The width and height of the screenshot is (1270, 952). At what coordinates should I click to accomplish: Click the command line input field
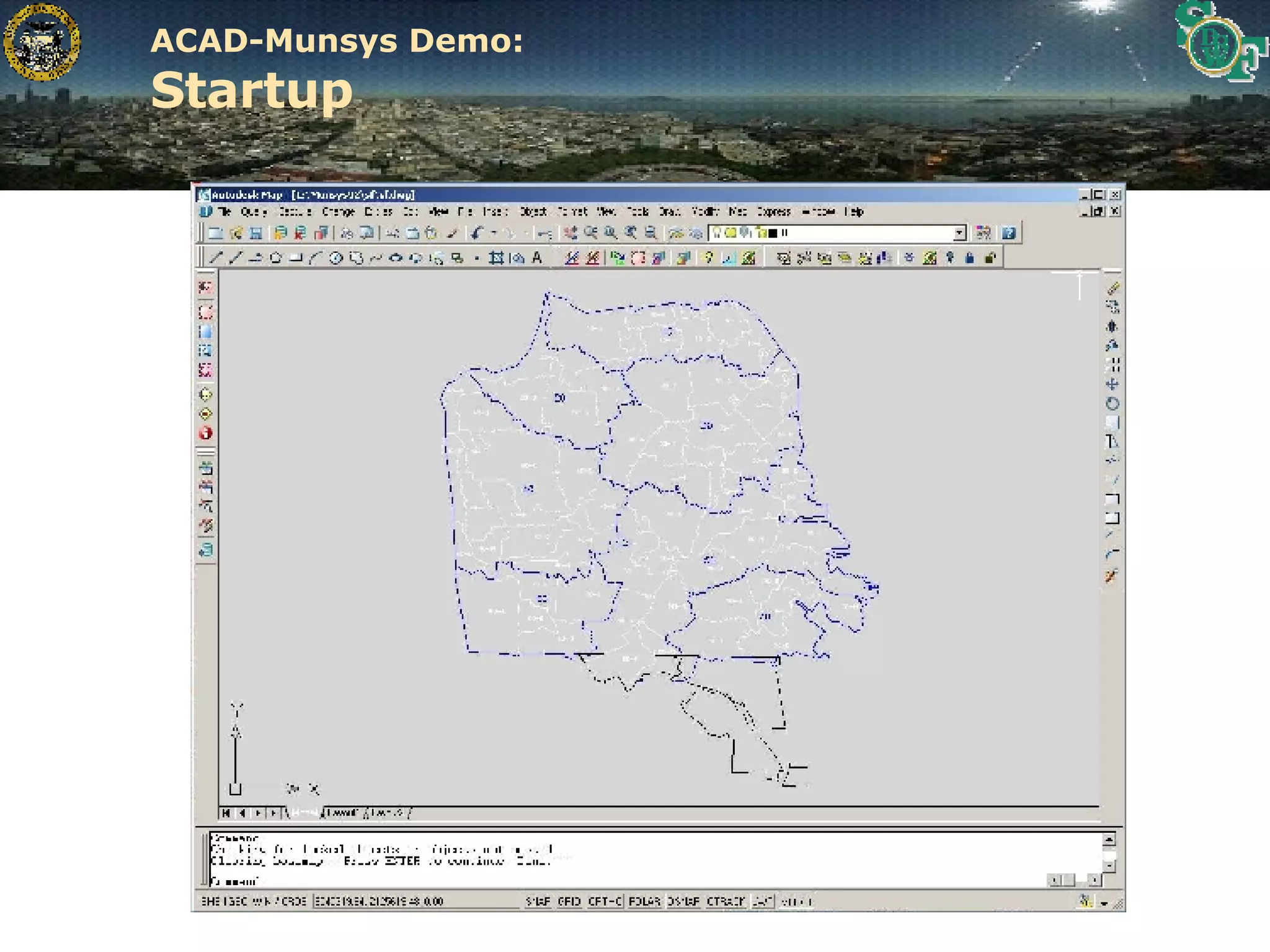point(626,881)
